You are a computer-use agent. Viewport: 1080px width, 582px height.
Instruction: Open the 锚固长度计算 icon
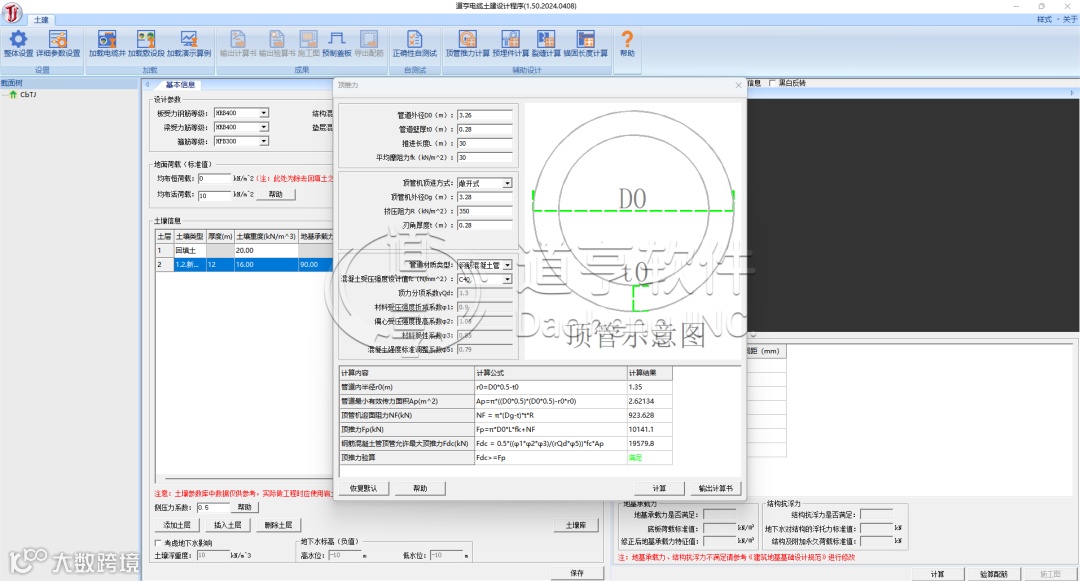585,41
